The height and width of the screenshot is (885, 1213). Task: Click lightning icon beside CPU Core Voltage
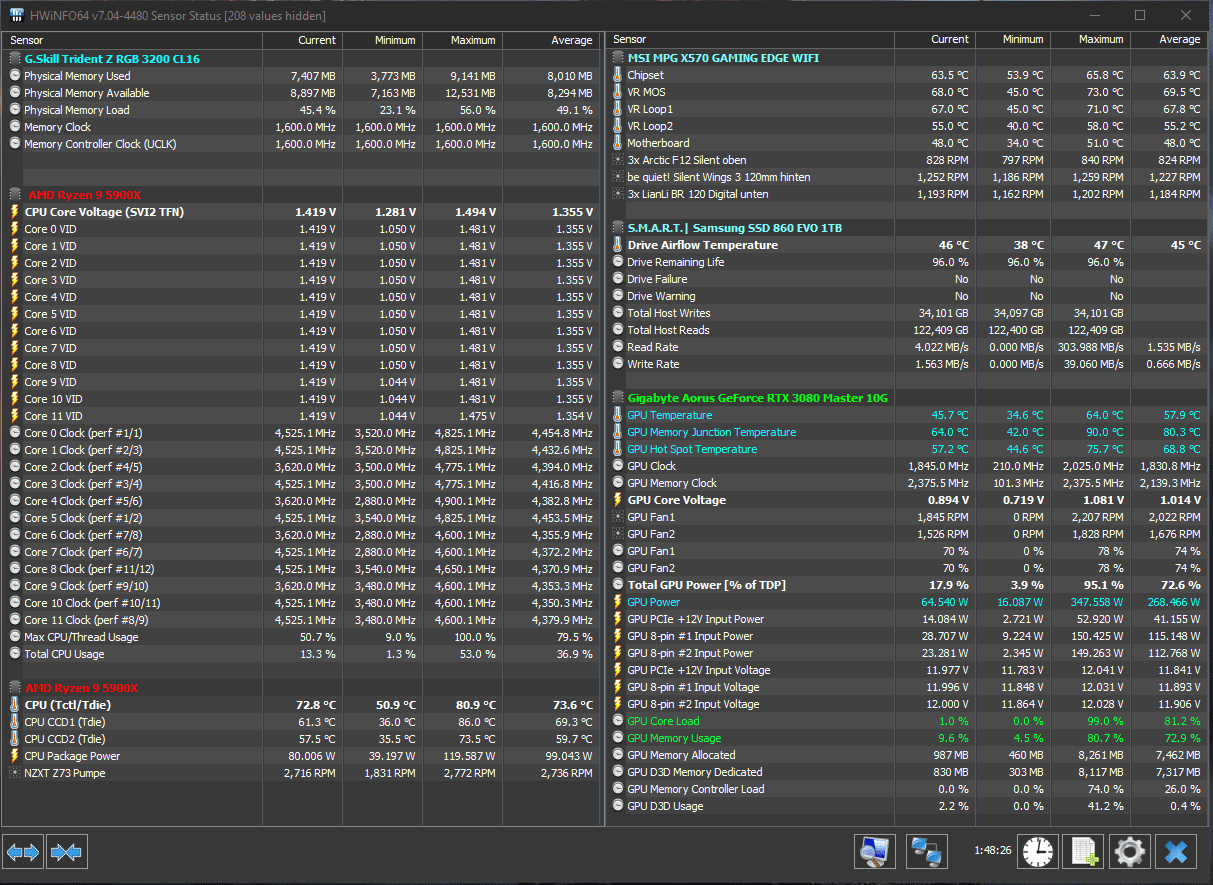click(14, 212)
